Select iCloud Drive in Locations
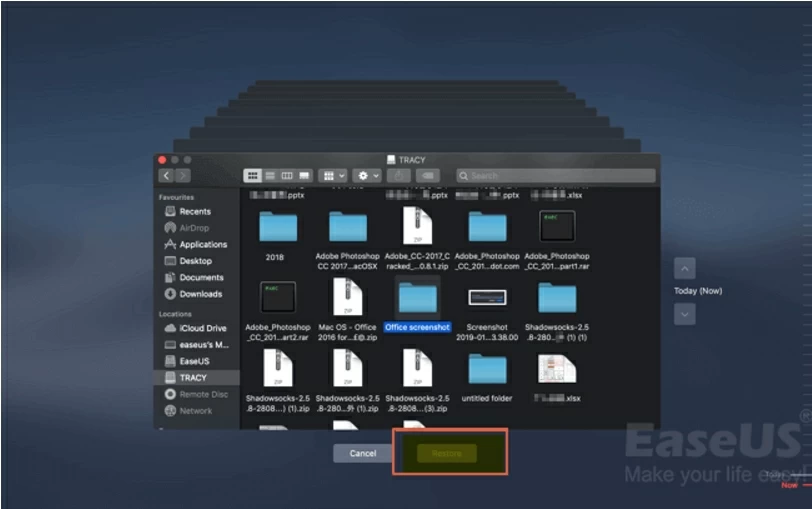 click(202, 328)
